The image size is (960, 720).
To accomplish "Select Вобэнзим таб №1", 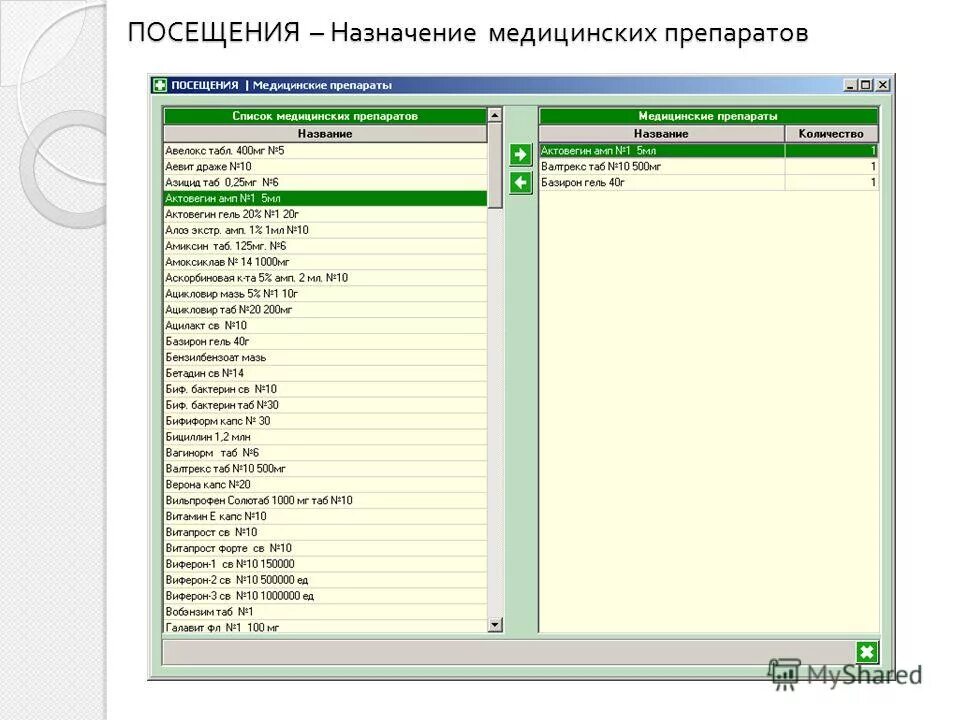I will point(325,612).
